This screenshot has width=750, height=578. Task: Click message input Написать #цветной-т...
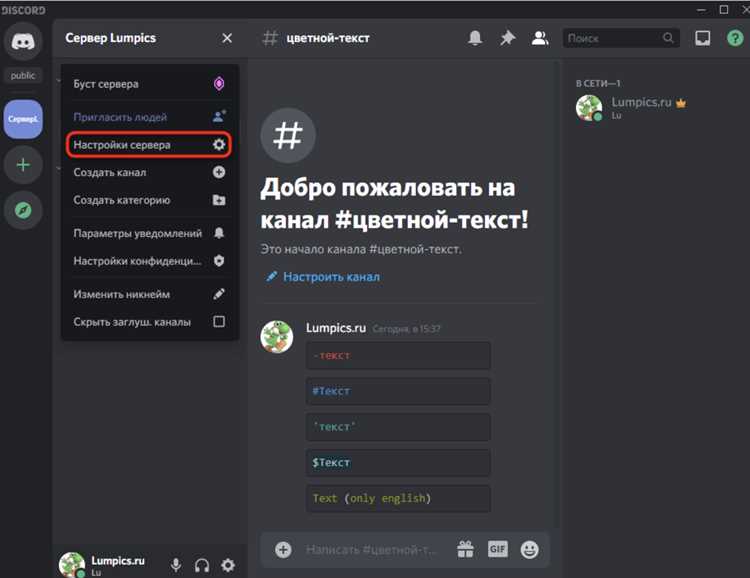point(371,550)
